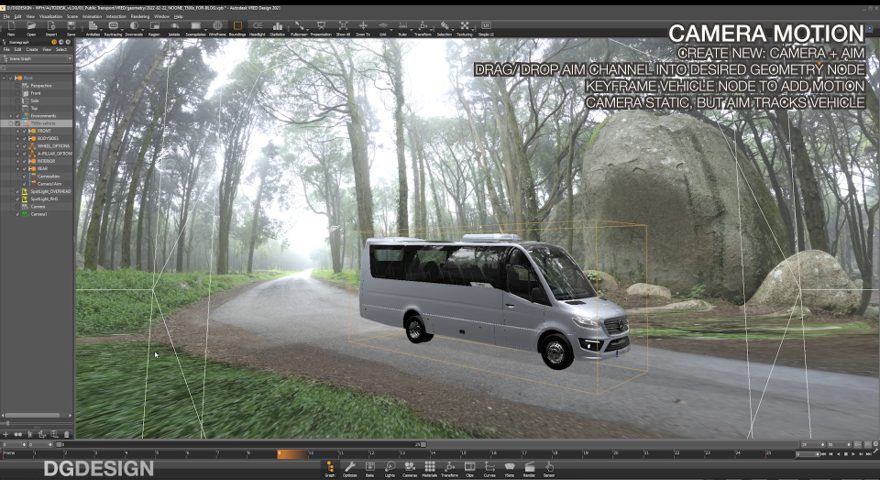This screenshot has height=480, width=880.
Task: Open the Cameras module icon
Action: coord(409,468)
